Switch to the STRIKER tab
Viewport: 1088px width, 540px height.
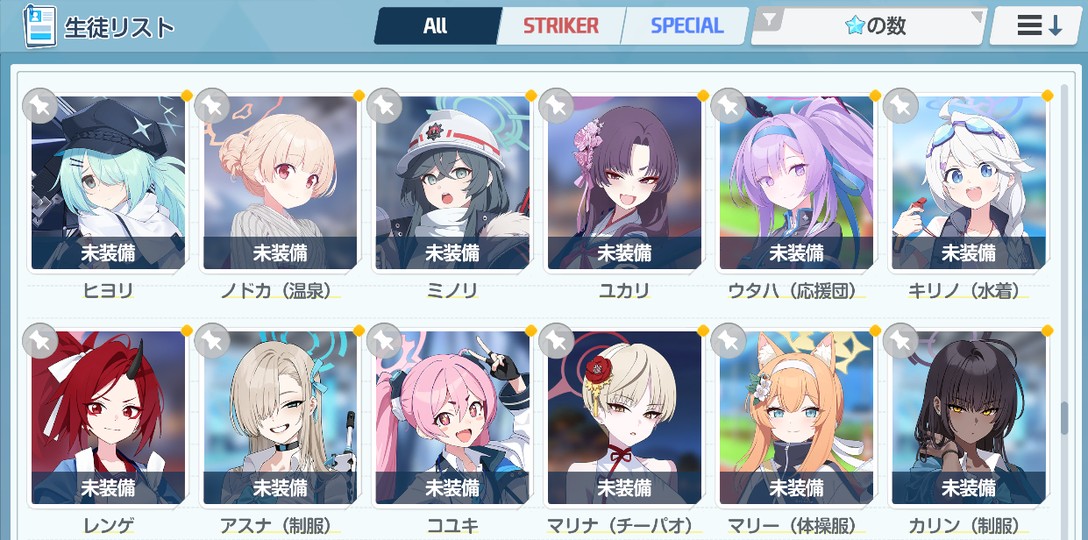[561, 26]
